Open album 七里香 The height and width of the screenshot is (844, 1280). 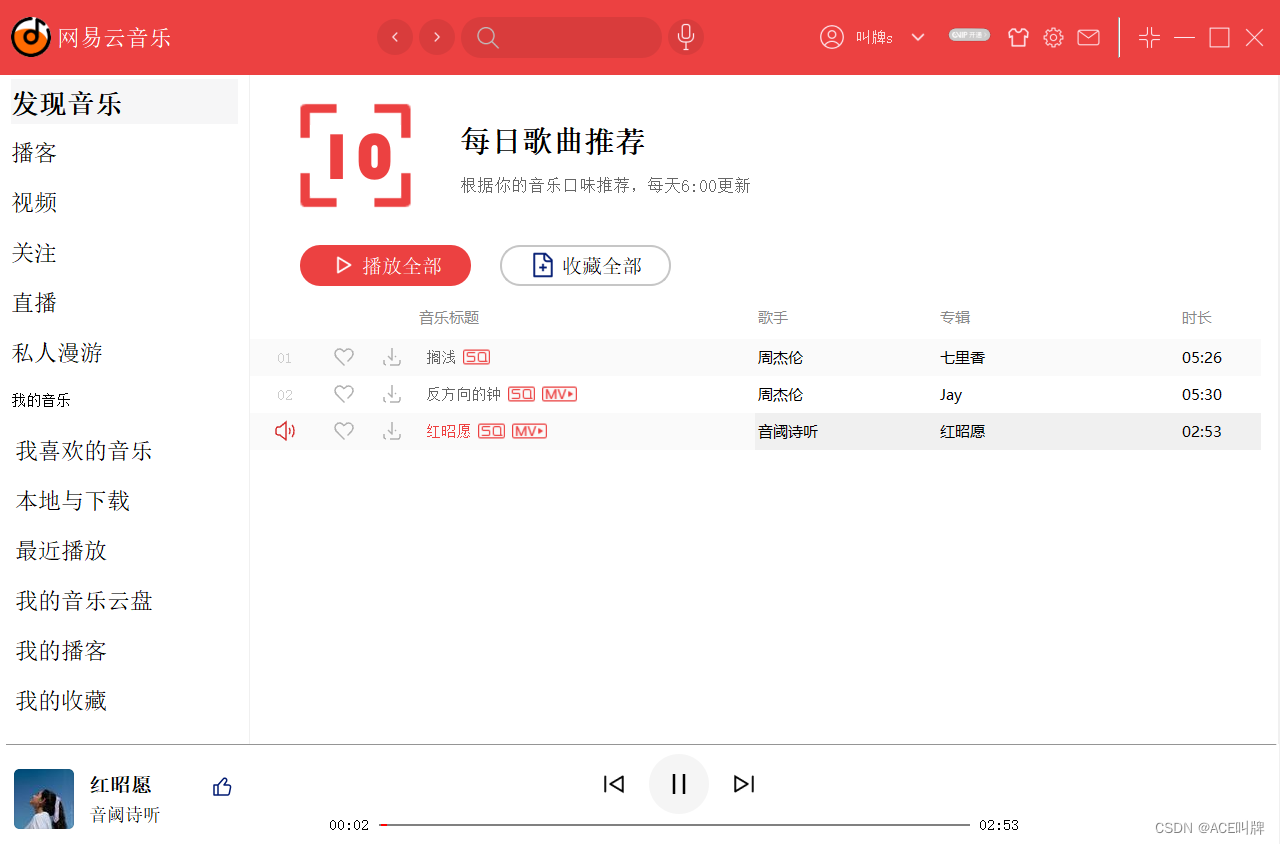click(962, 357)
